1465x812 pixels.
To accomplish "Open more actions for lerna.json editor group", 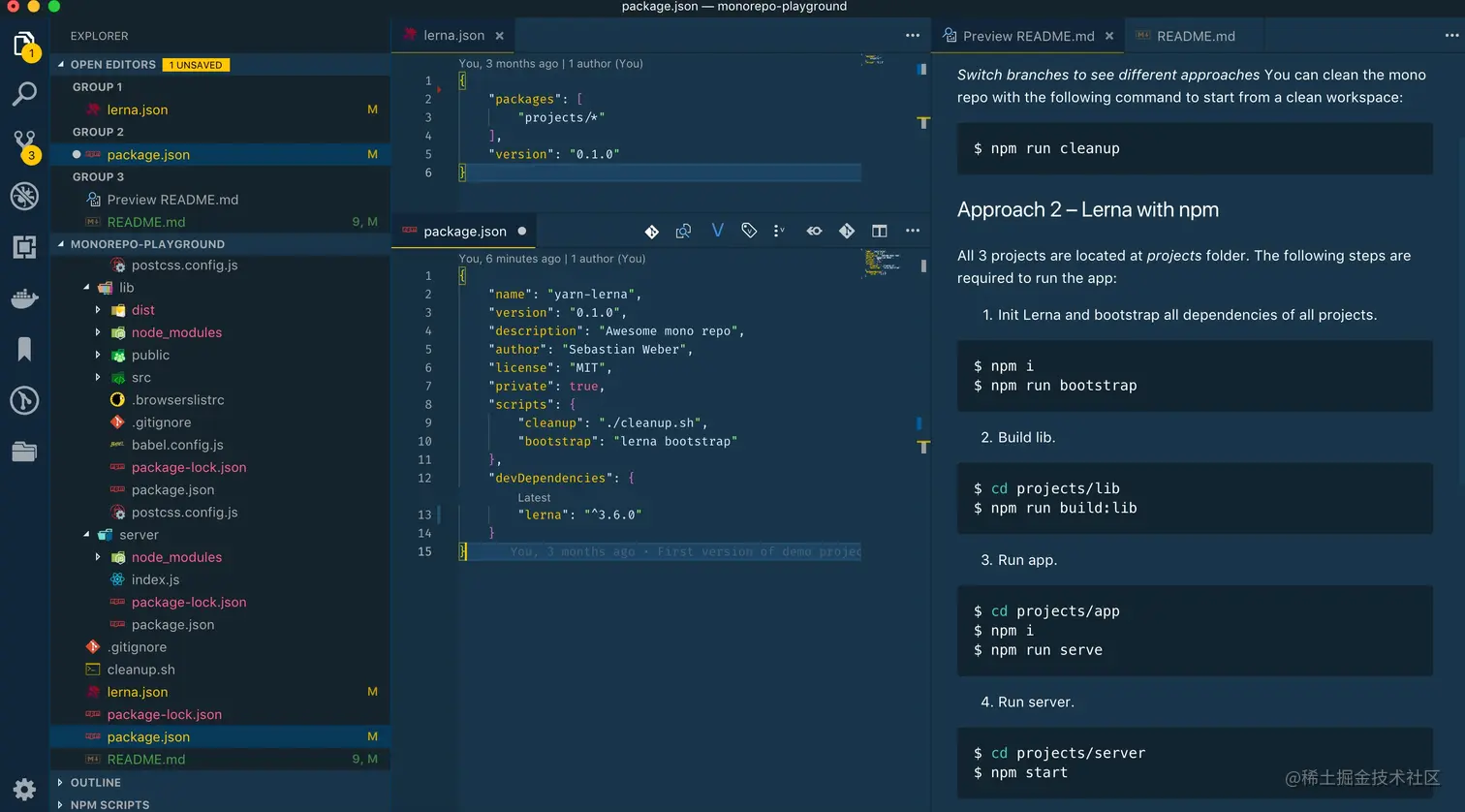I will coord(913,35).
